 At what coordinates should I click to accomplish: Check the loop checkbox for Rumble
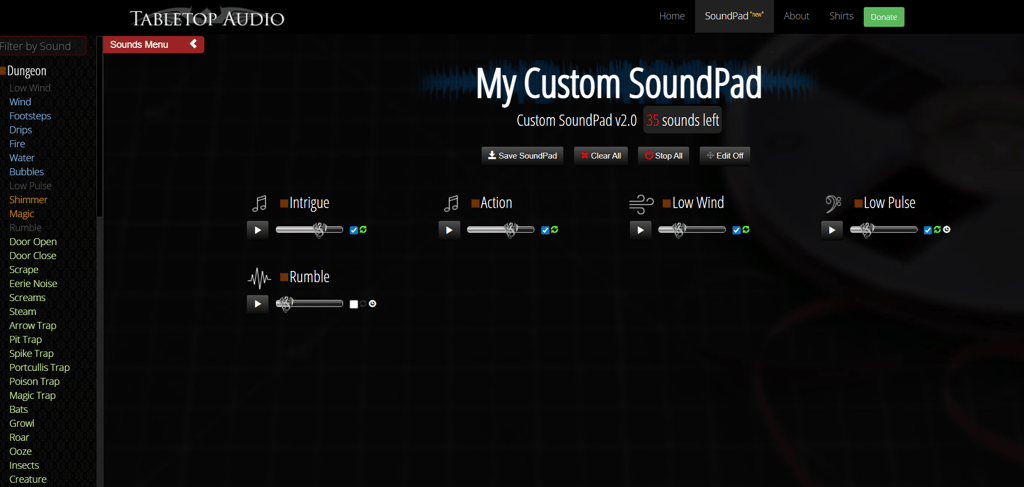point(354,304)
